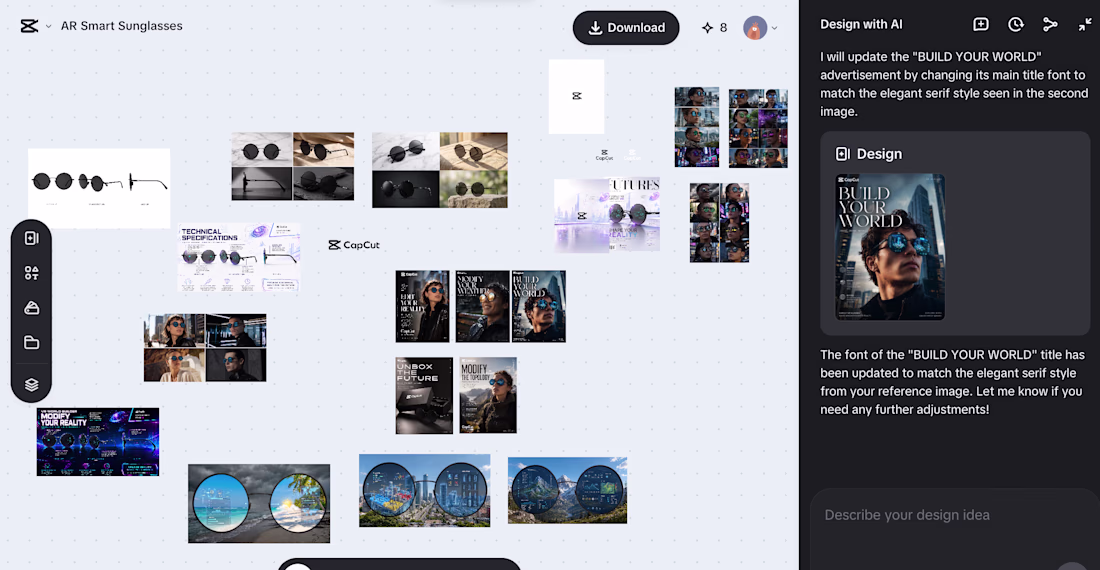
Task: Collapse the Design with AI panel
Action: point(1085,25)
